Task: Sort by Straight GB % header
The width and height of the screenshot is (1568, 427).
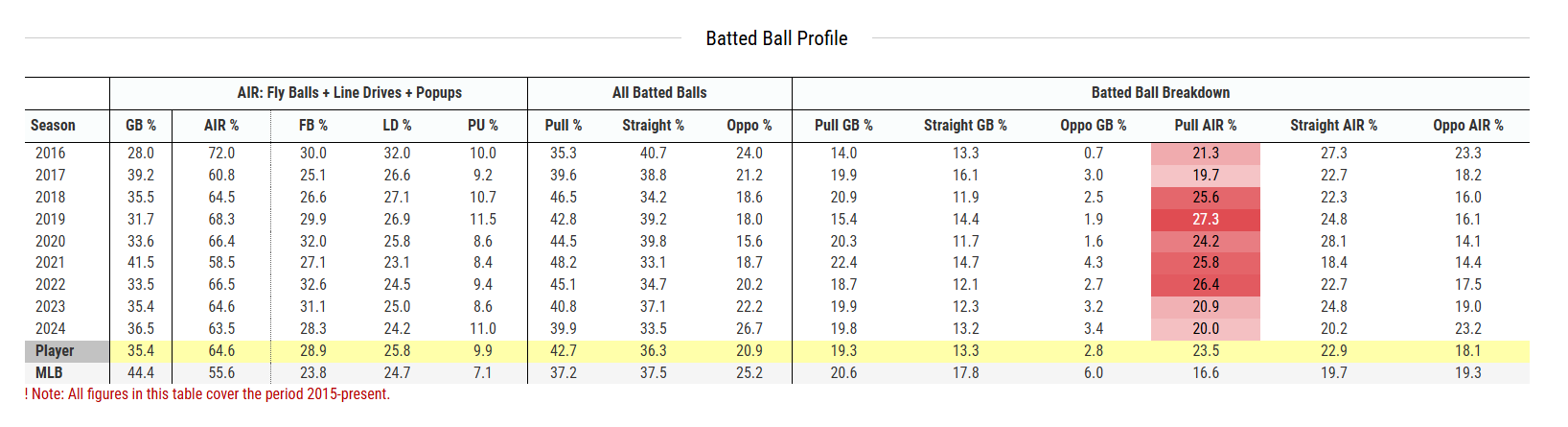Action: [965, 126]
